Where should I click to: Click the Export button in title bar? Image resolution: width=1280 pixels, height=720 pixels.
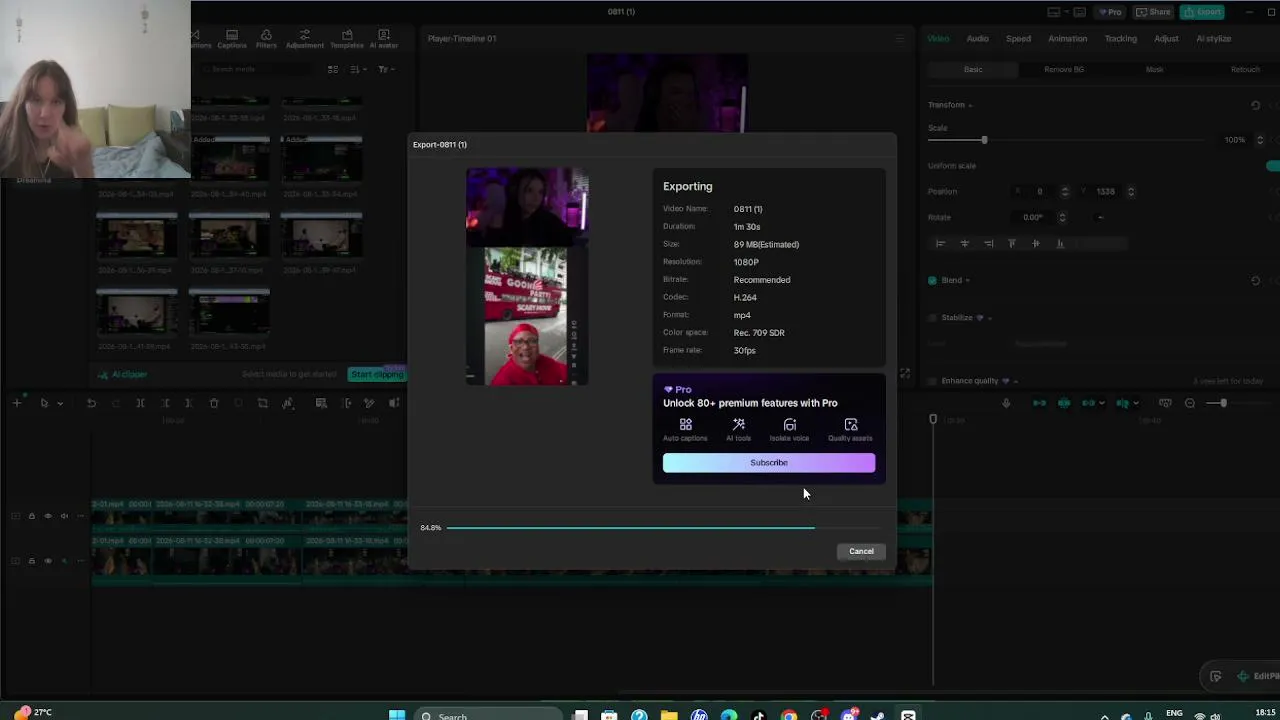1203,12
